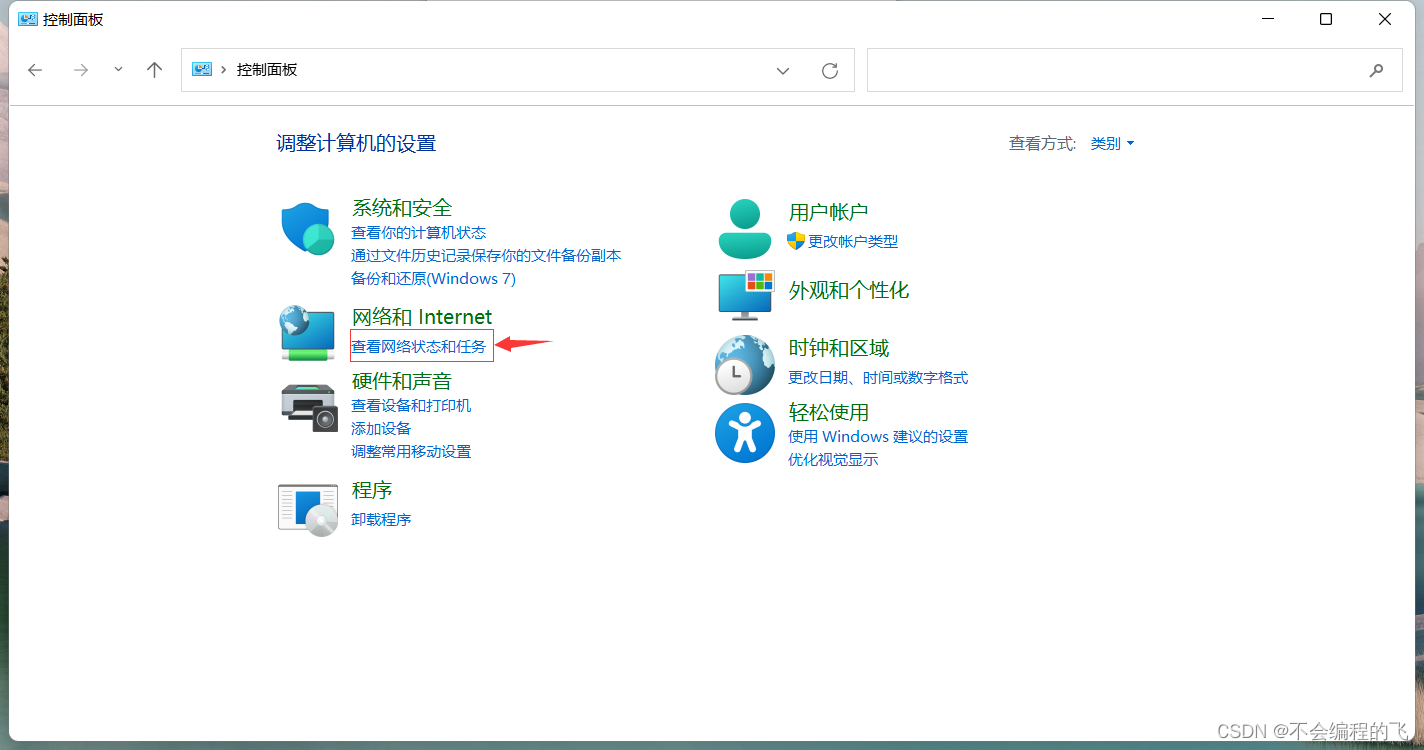The image size is (1424, 750).
Task: Click inside the search input field
Action: pos(1100,70)
